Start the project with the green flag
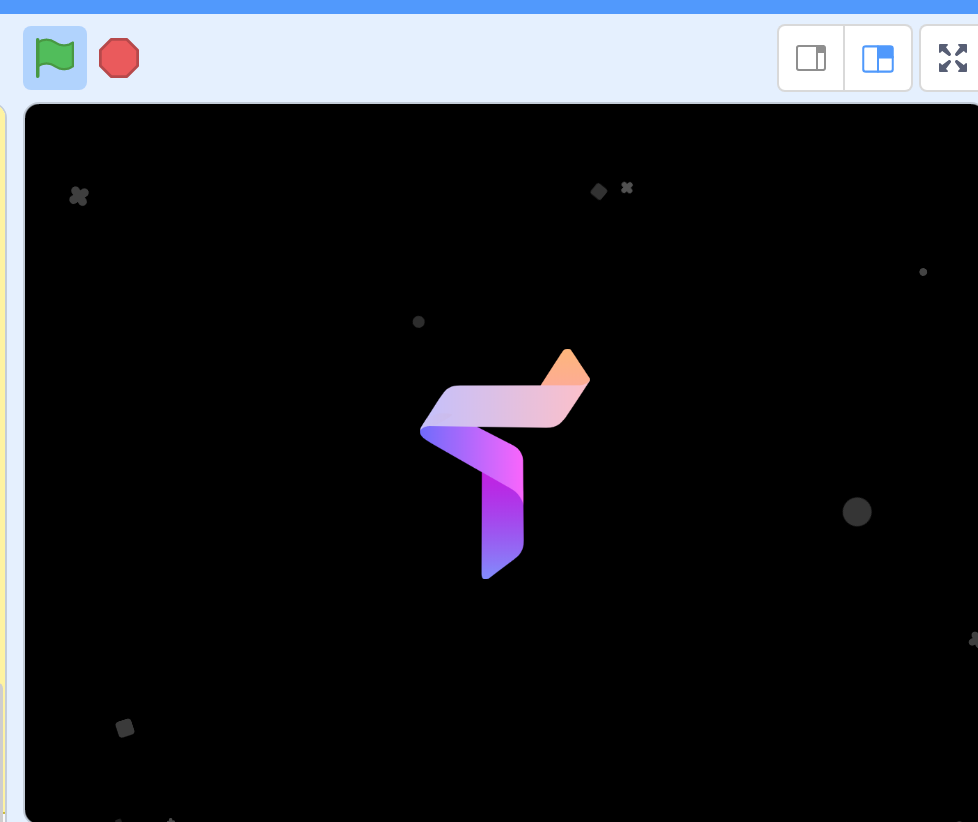This screenshot has height=822, width=978. tap(55, 58)
